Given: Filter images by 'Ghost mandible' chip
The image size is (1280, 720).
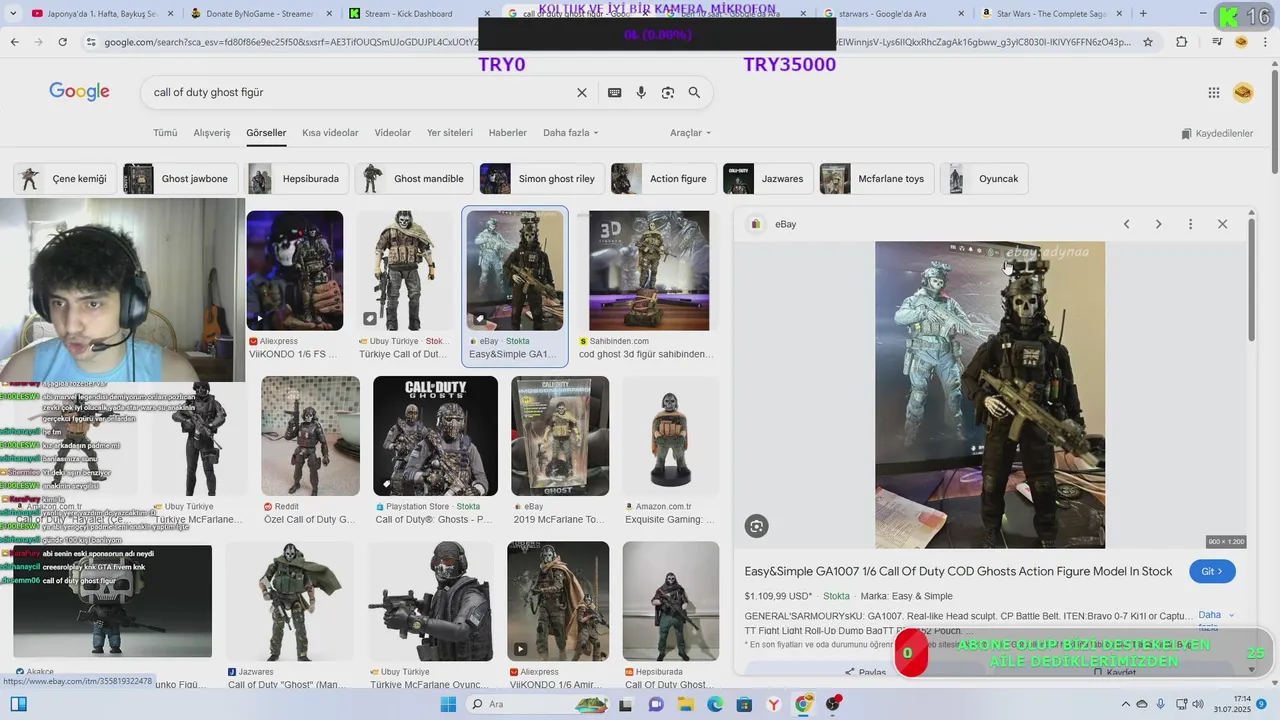Looking at the screenshot, I should point(414,179).
